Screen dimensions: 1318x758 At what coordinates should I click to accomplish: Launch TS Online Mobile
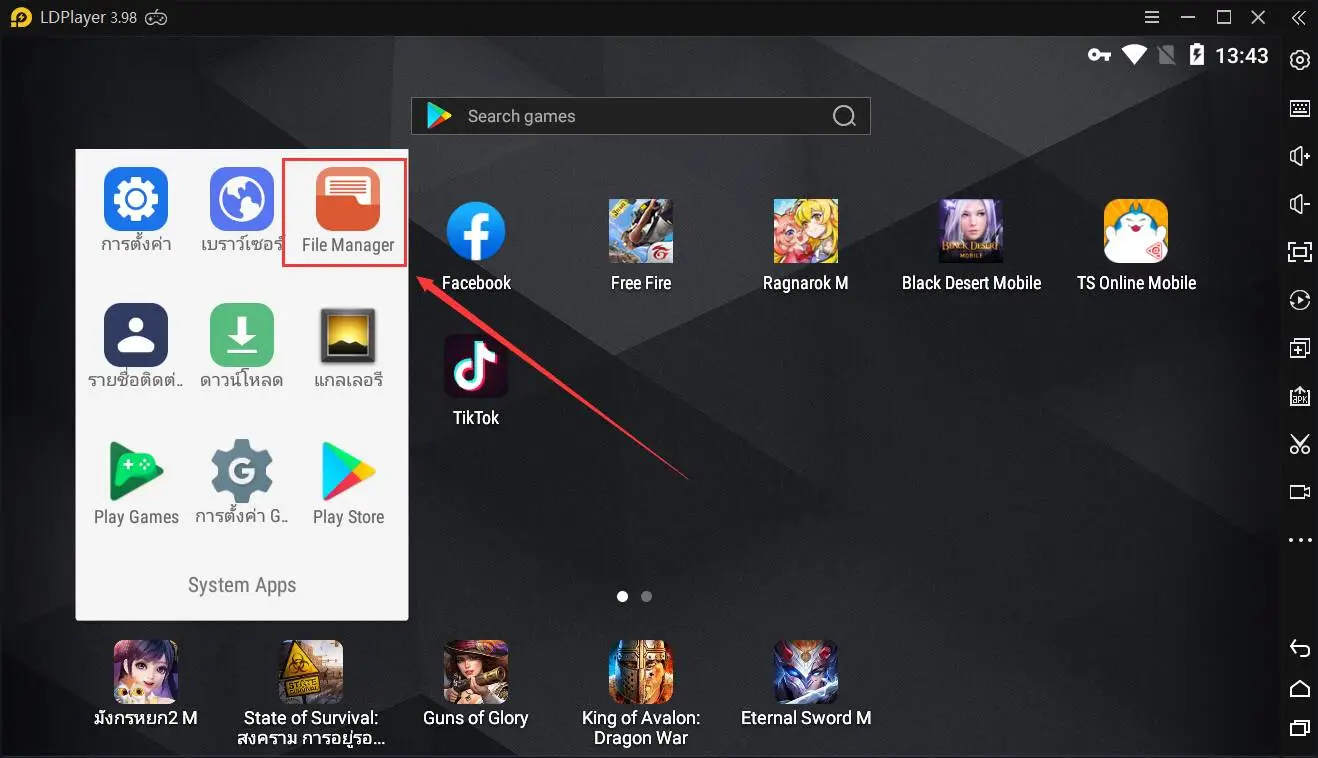[1136, 247]
